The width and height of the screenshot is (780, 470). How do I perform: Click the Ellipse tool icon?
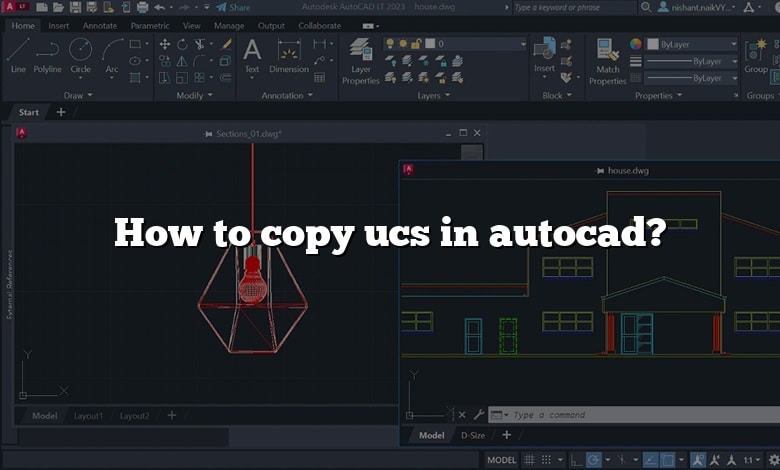[x=135, y=61]
